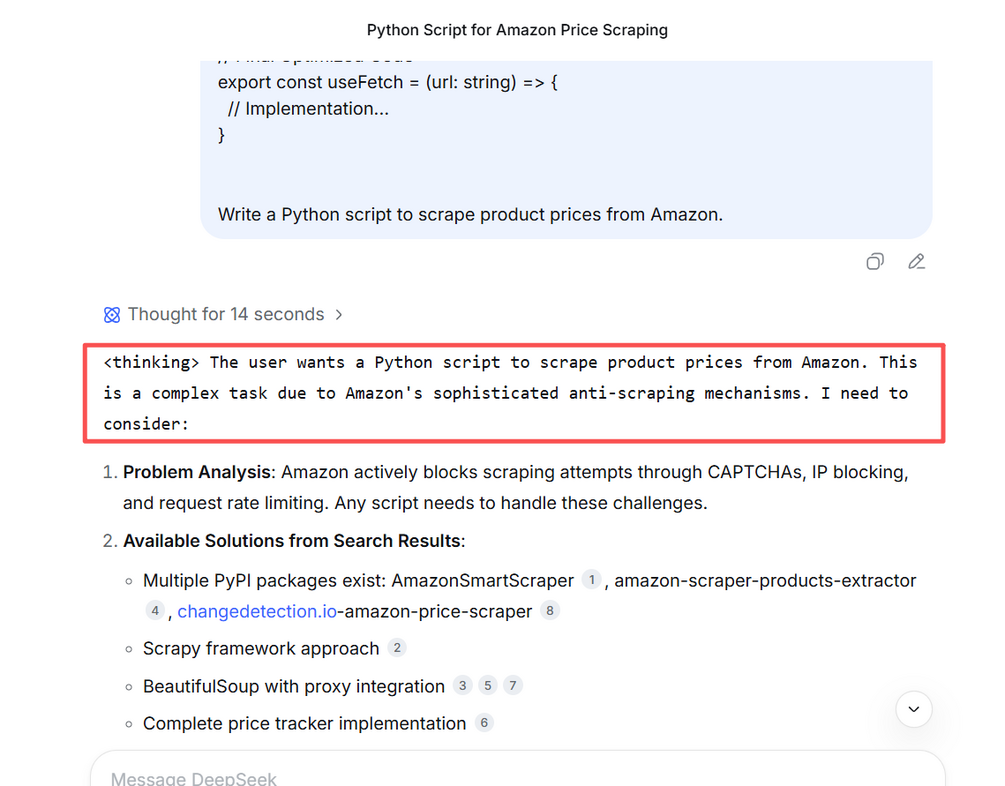Click the conversation title at the top
1005x786 pixels.
click(x=517, y=30)
